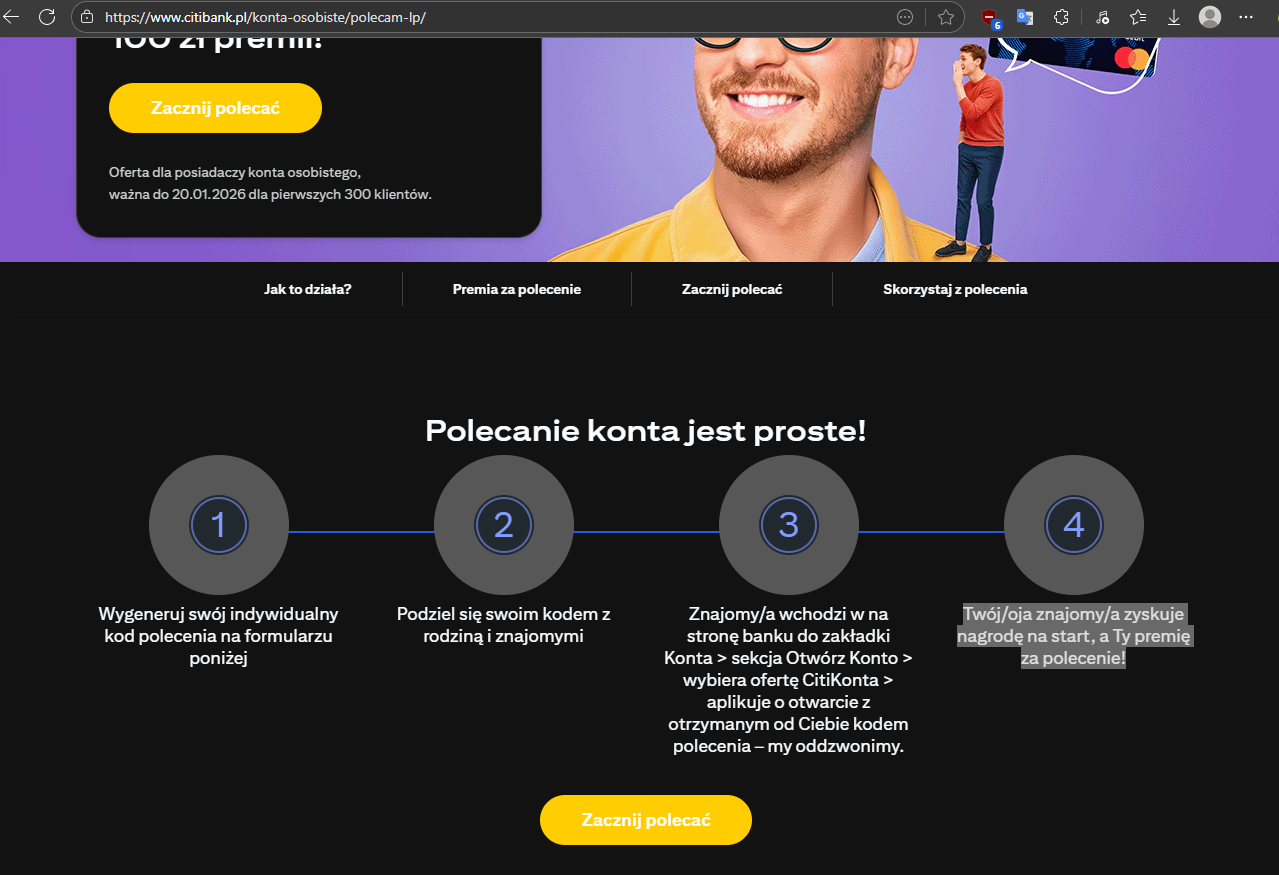Reload the page with the refresh icon
The height and width of the screenshot is (875, 1279).
tap(47, 17)
